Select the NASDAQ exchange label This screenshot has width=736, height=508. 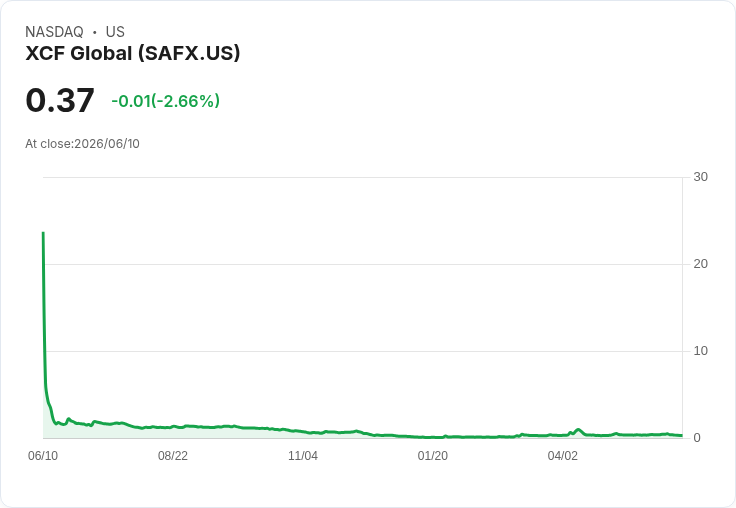(x=54, y=32)
